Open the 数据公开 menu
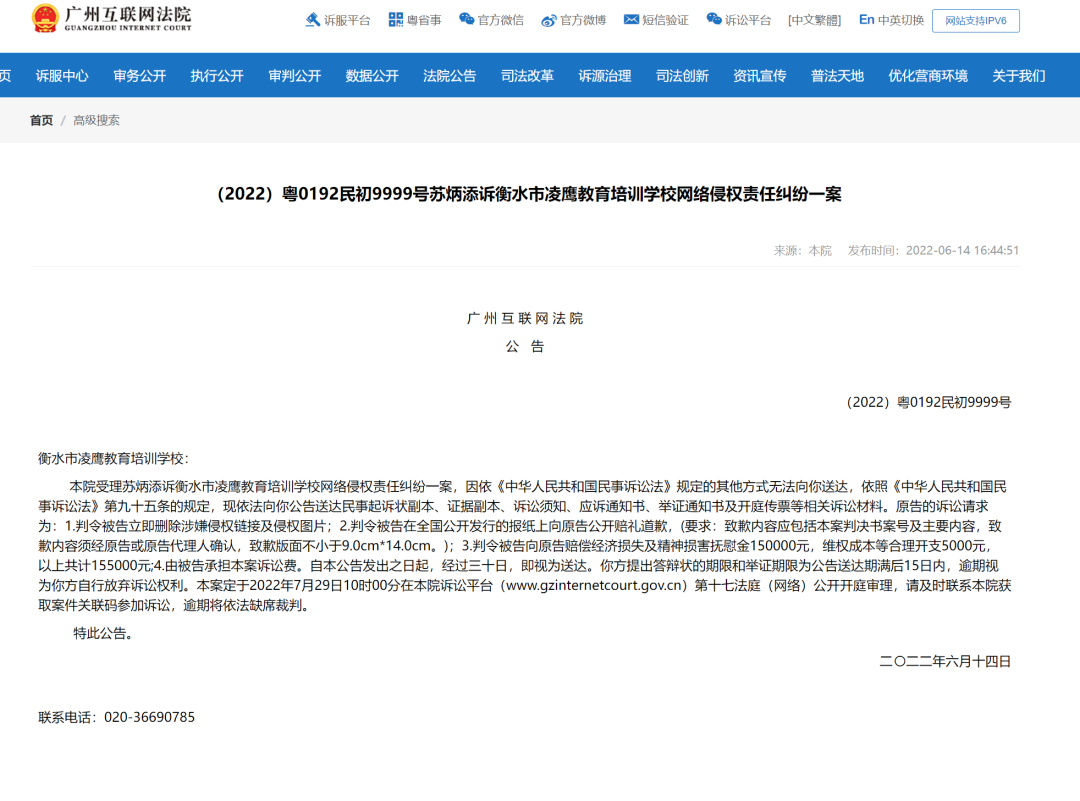This screenshot has width=1080, height=801. click(372, 76)
